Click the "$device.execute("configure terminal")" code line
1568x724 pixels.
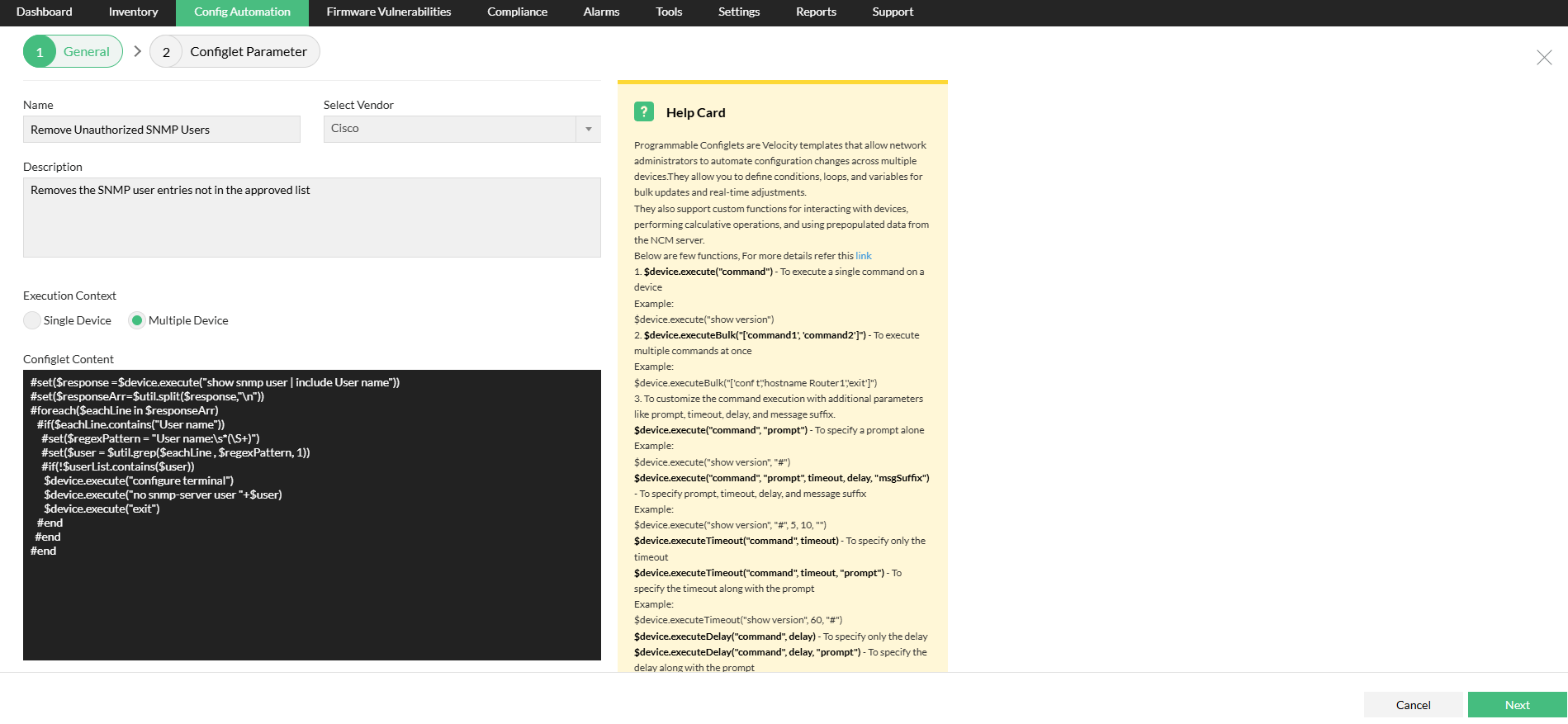pos(139,480)
